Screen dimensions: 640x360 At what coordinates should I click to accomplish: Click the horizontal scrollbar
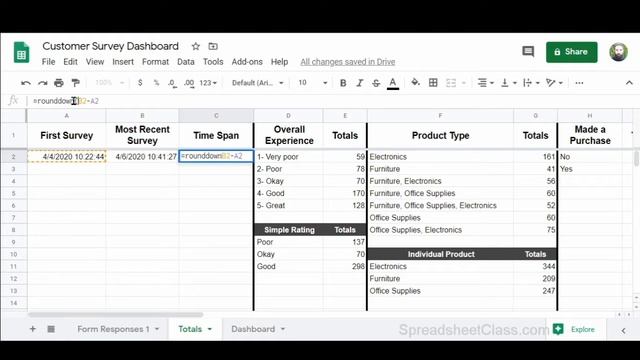116,315
